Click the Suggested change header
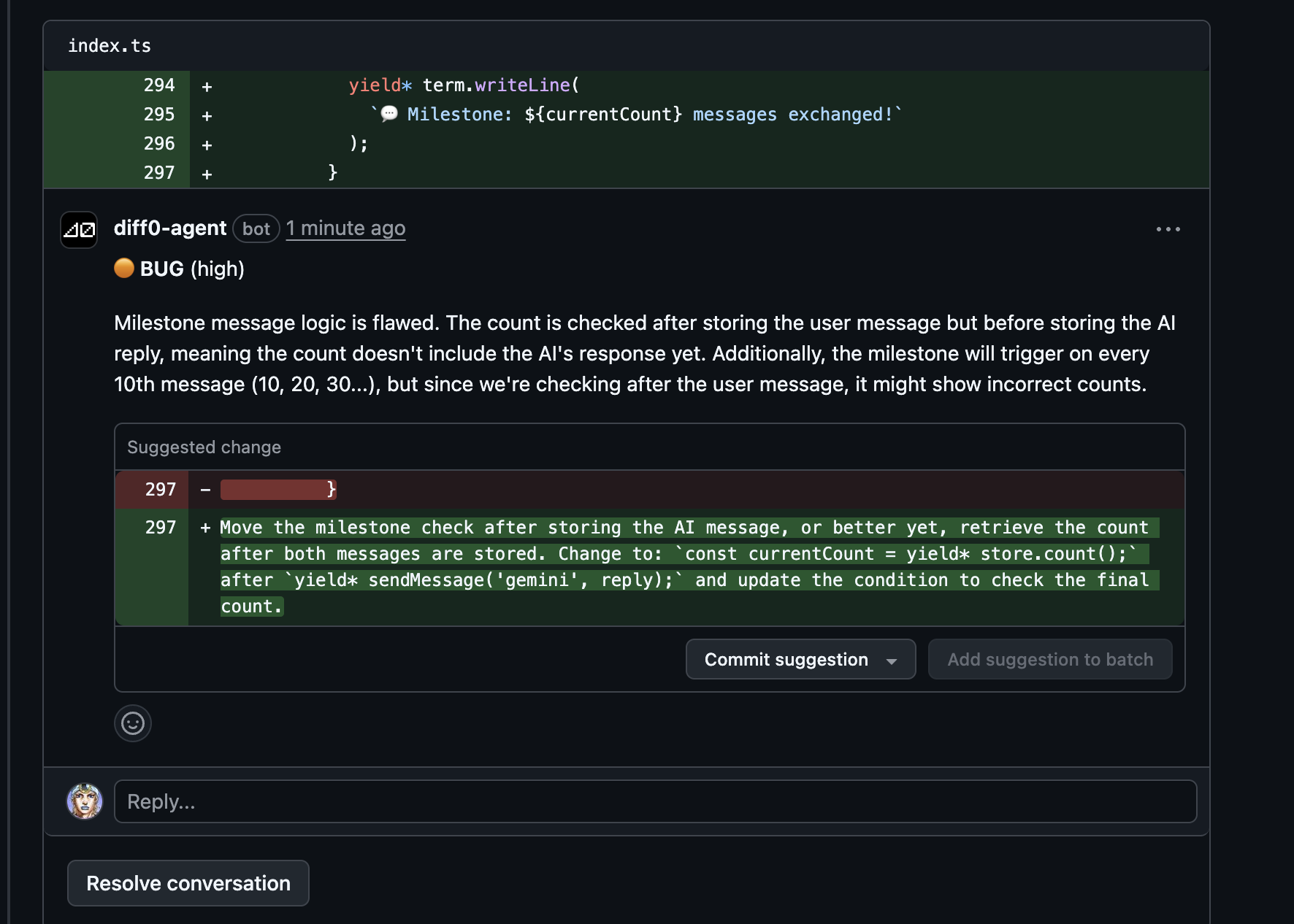Viewport: 1294px width, 924px height. pyautogui.click(x=204, y=447)
